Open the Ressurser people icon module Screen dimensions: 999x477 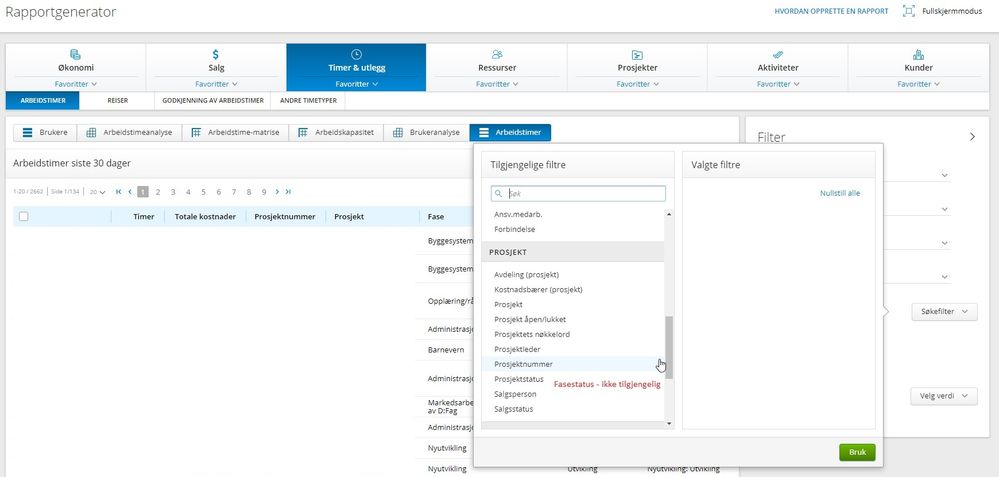(497, 61)
